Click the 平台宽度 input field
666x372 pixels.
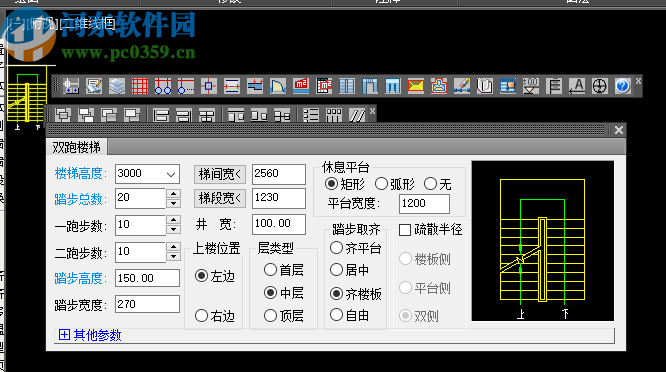424,203
